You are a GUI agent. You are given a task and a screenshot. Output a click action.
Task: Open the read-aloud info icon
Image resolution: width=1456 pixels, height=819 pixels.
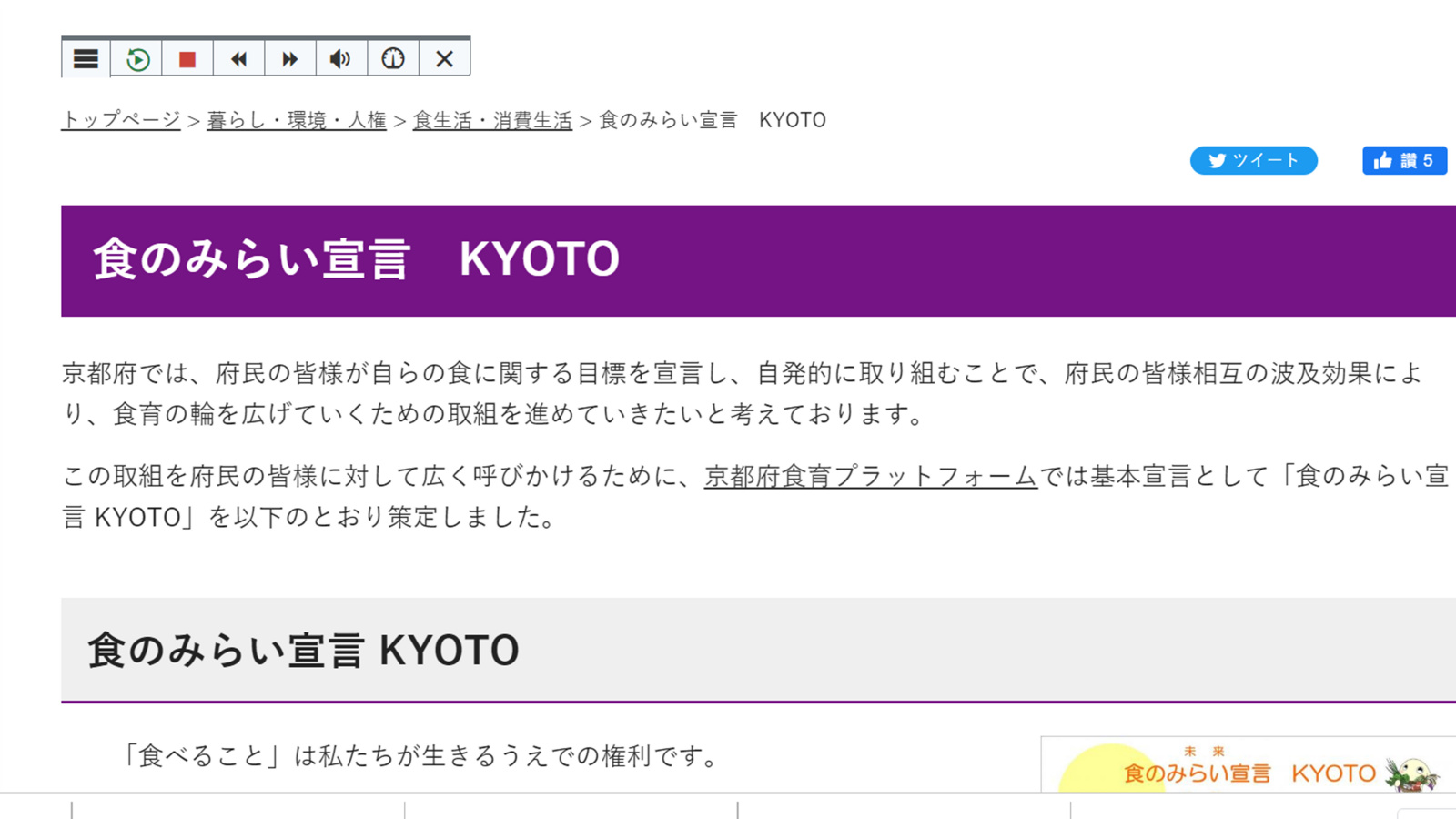393,59
